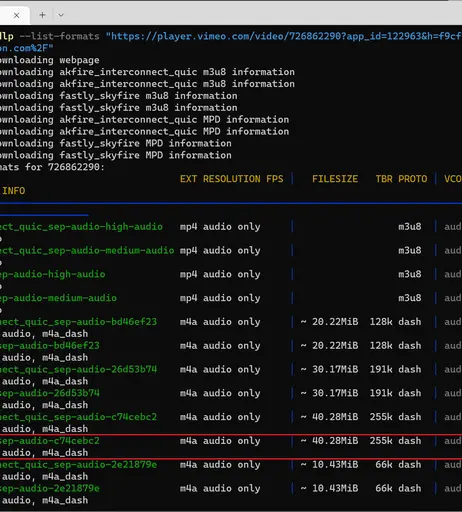The width and height of the screenshot is (462, 512).
Task: Close the current terminal tab
Action: [x=16, y=15]
